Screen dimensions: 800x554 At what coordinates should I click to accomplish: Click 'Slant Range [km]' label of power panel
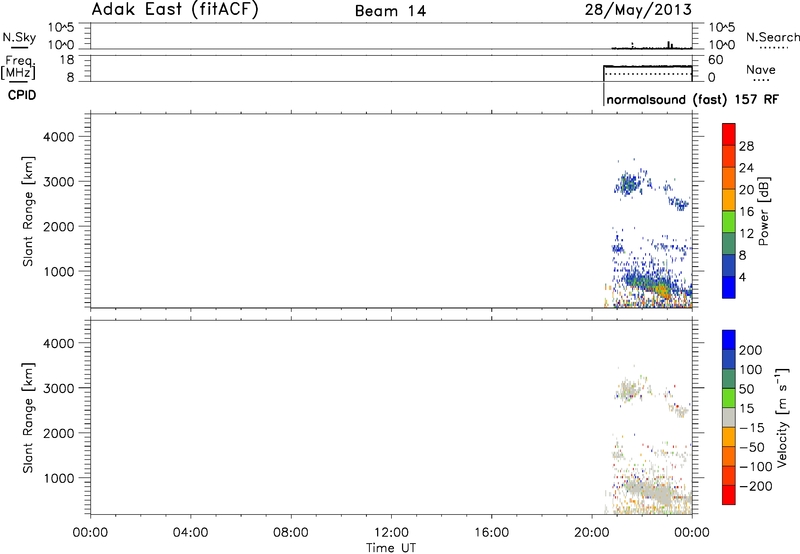(28, 211)
